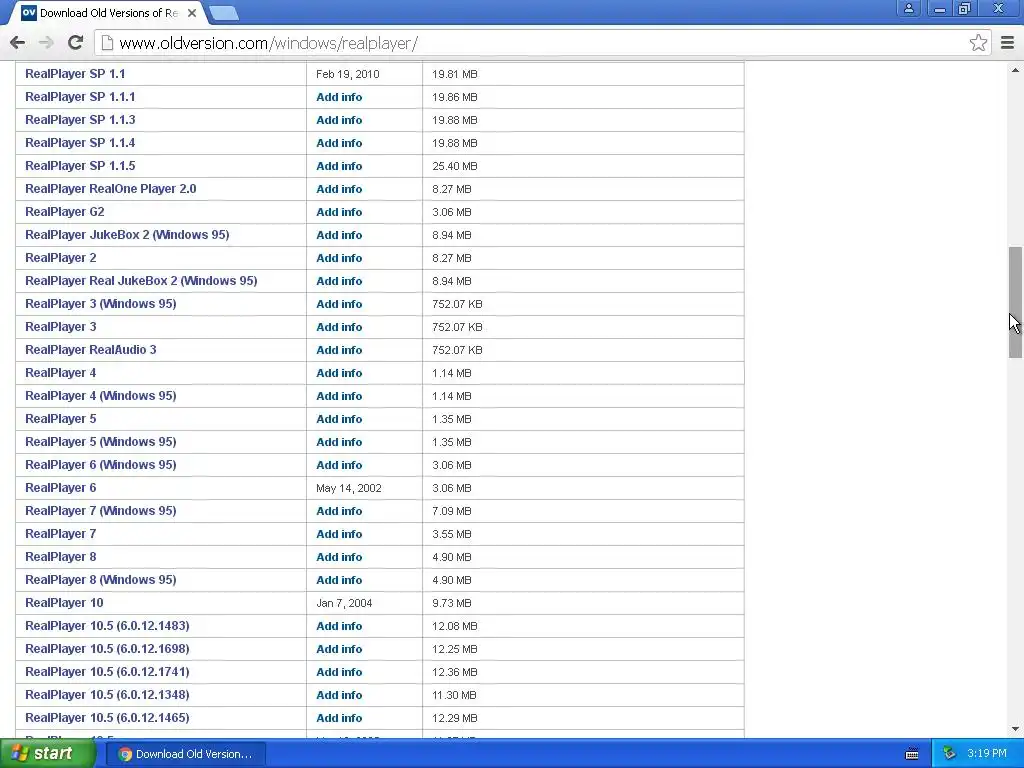This screenshot has height=768, width=1024.
Task: Open the plain RealPlayer 6 link
Action: coord(61,488)
